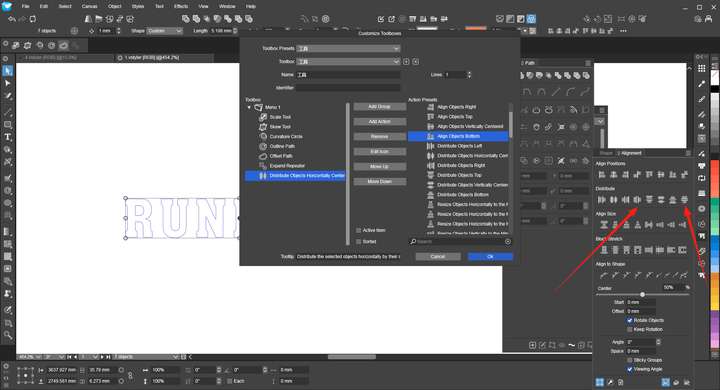This screenshot has width=720, height=390.
Task: Click the Add Action button
Action: tap(380, 122)
